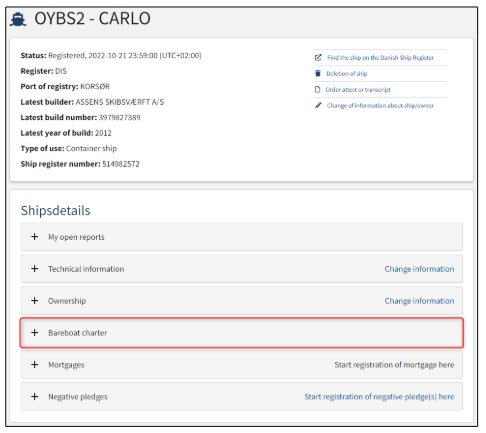Start registration of negative pledge(s) here
Screen dimensions: 486x433
coord(379,397)
